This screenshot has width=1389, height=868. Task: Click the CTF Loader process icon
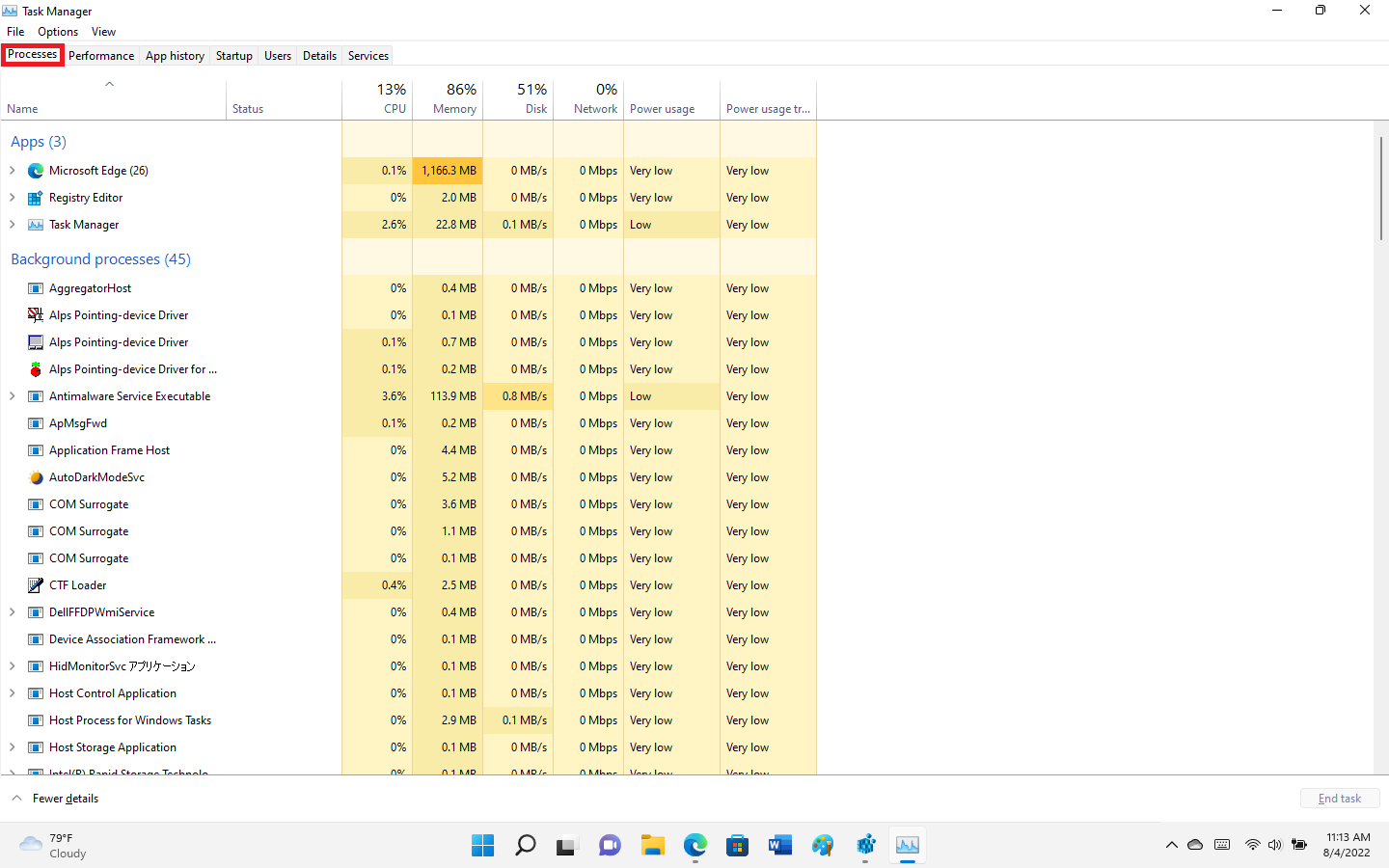[36, 585]
